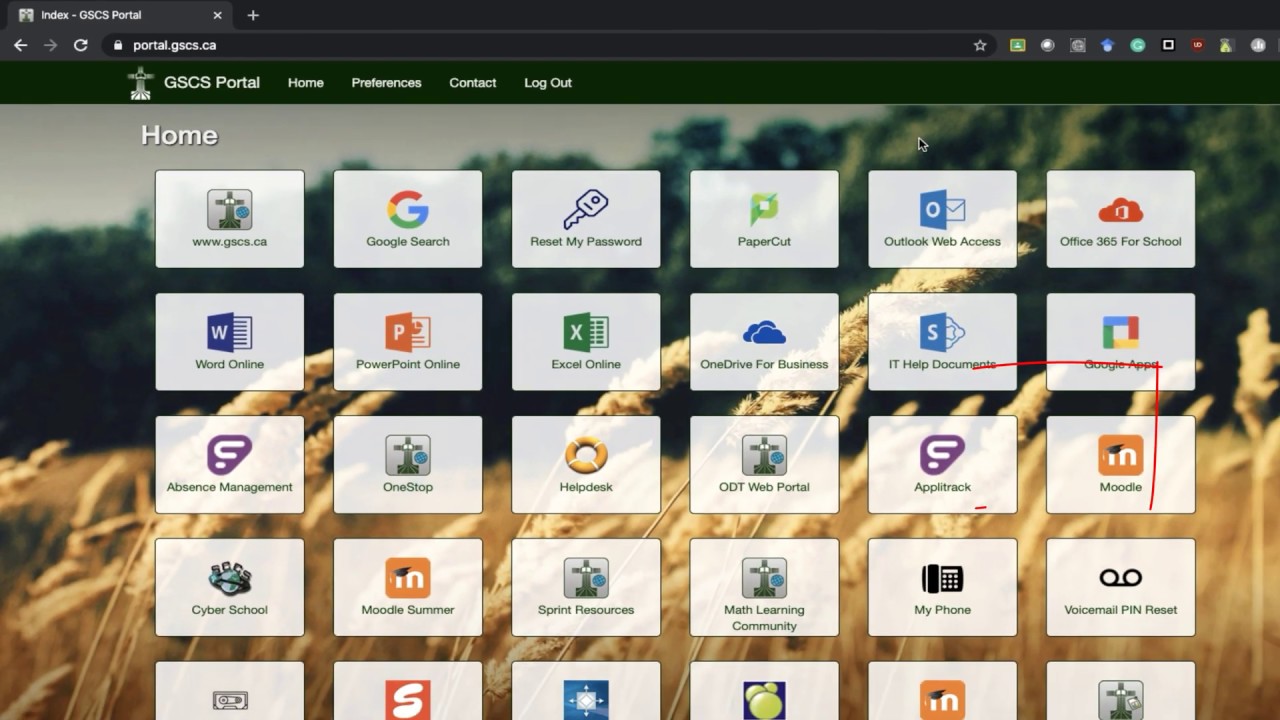Open Preferences in the navbar

(386, 83)
